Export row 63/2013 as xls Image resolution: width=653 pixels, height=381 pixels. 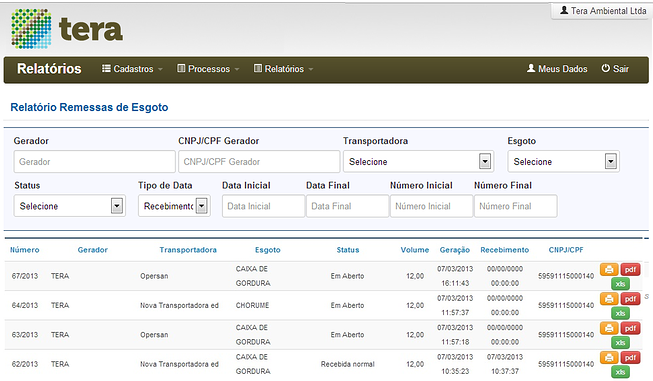coord(620,343)
